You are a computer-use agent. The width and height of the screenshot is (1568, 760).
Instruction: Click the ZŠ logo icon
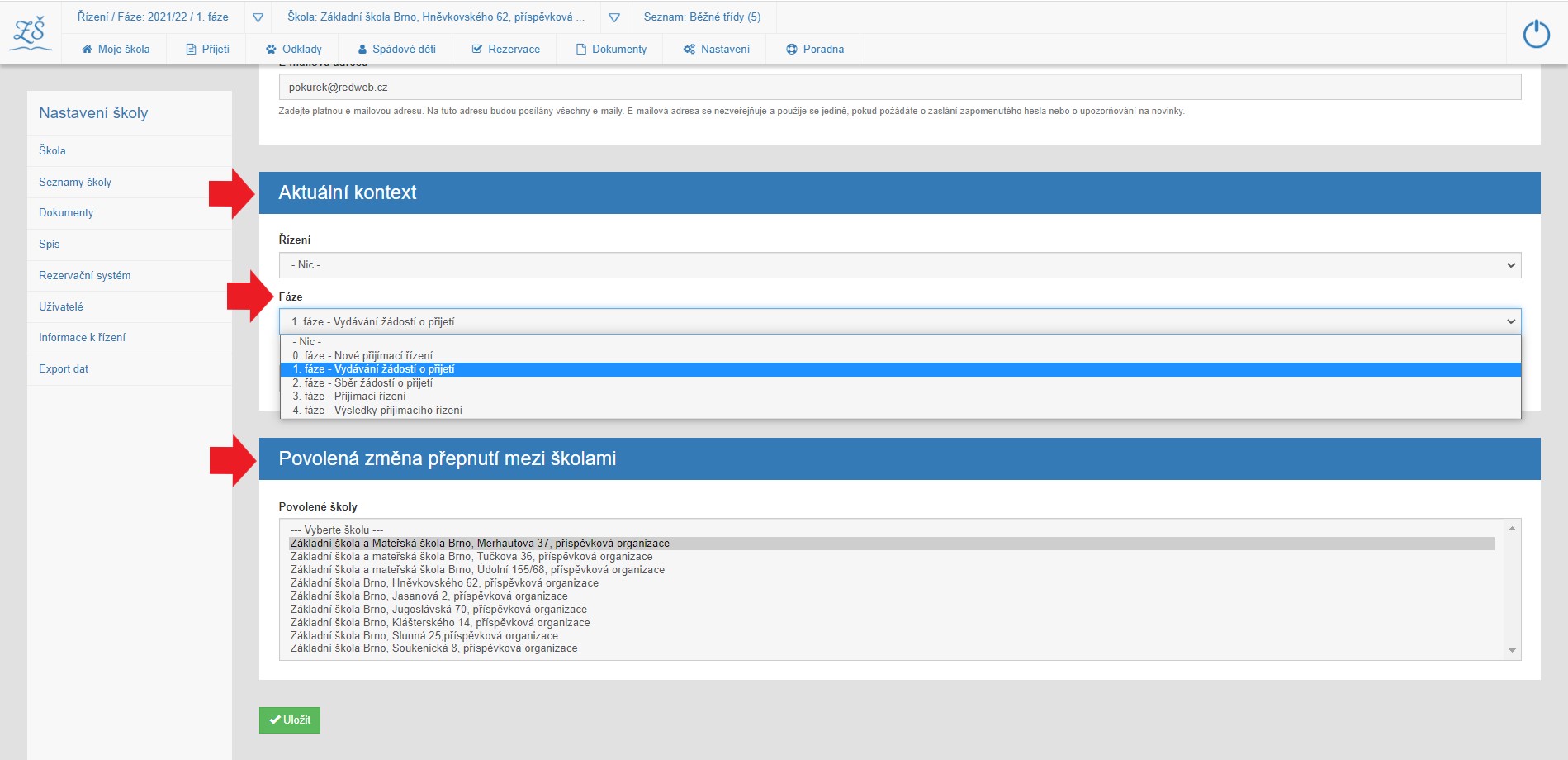31,33
